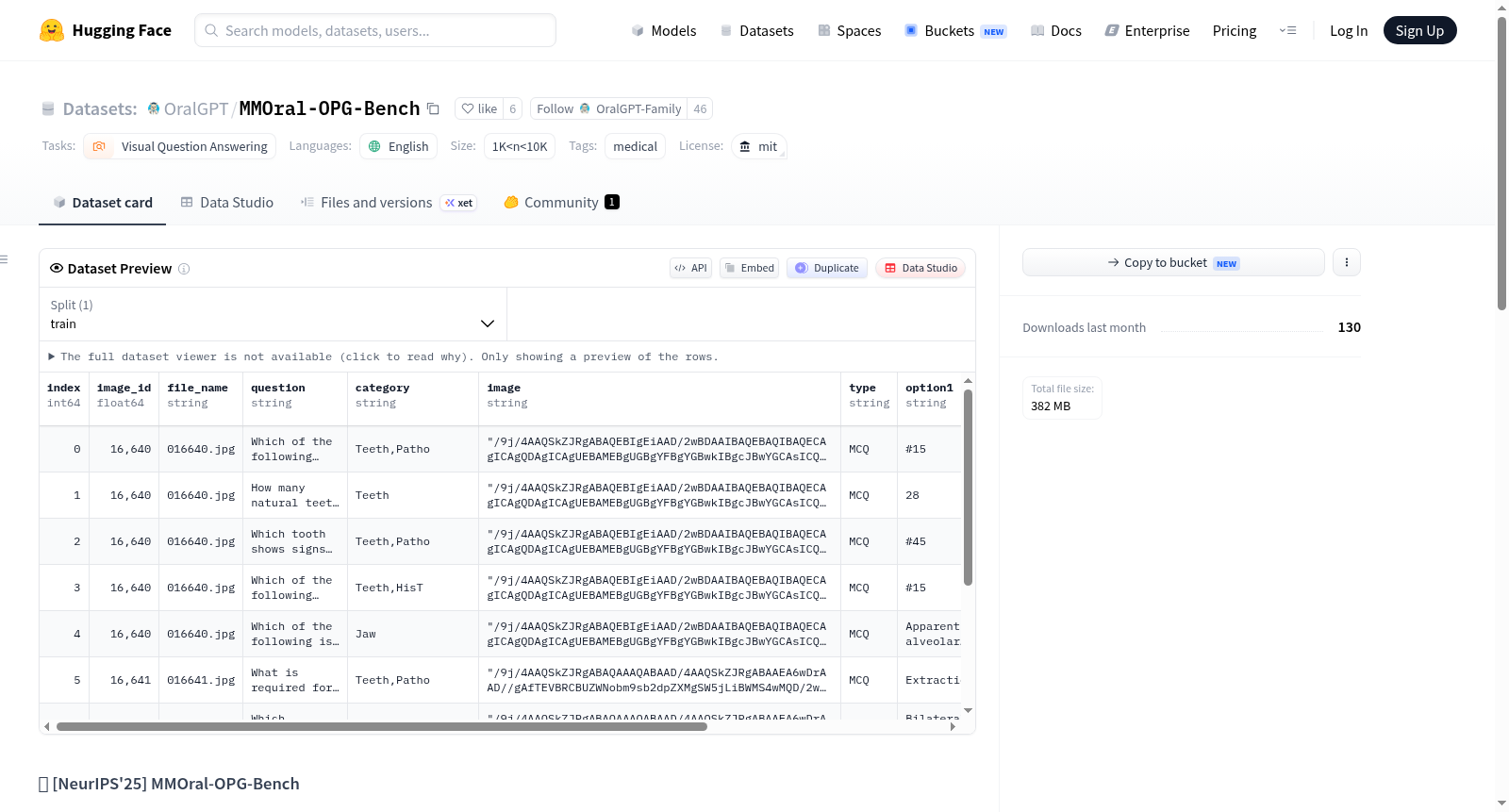Click the Log In link
Viewport: 1509px width, 812px height.
coord(1349,30)
